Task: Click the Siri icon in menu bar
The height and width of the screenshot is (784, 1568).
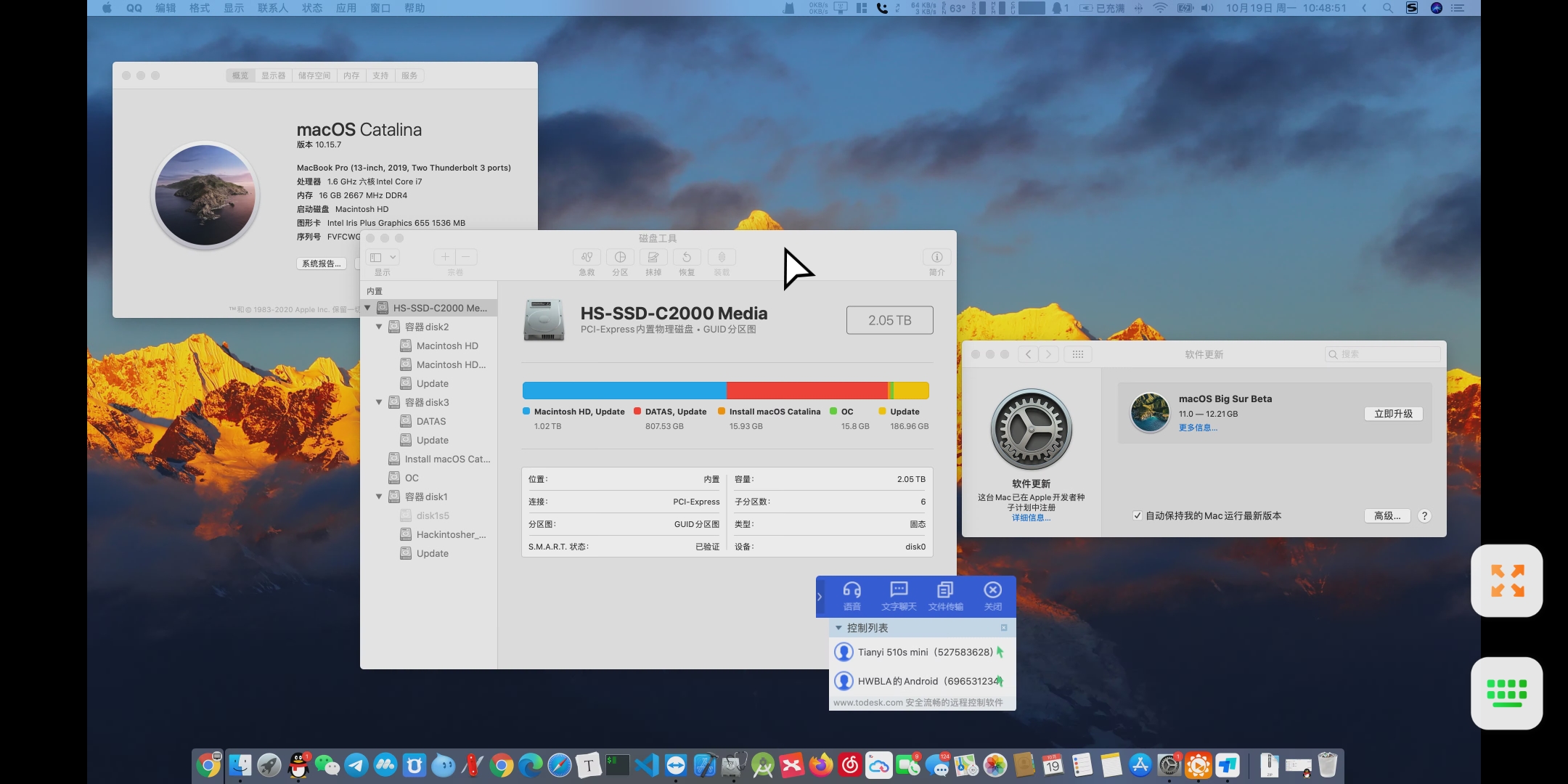Action: [1436, 8]
